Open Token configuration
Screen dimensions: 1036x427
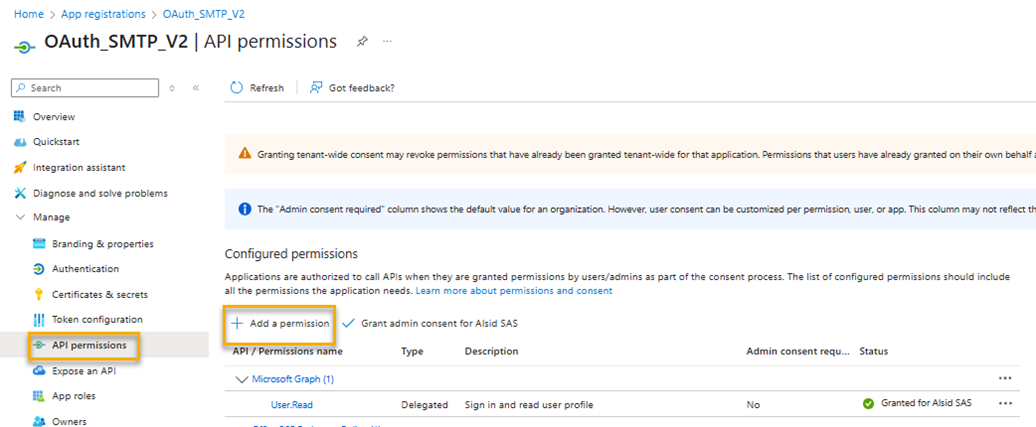tap(97, 320)
